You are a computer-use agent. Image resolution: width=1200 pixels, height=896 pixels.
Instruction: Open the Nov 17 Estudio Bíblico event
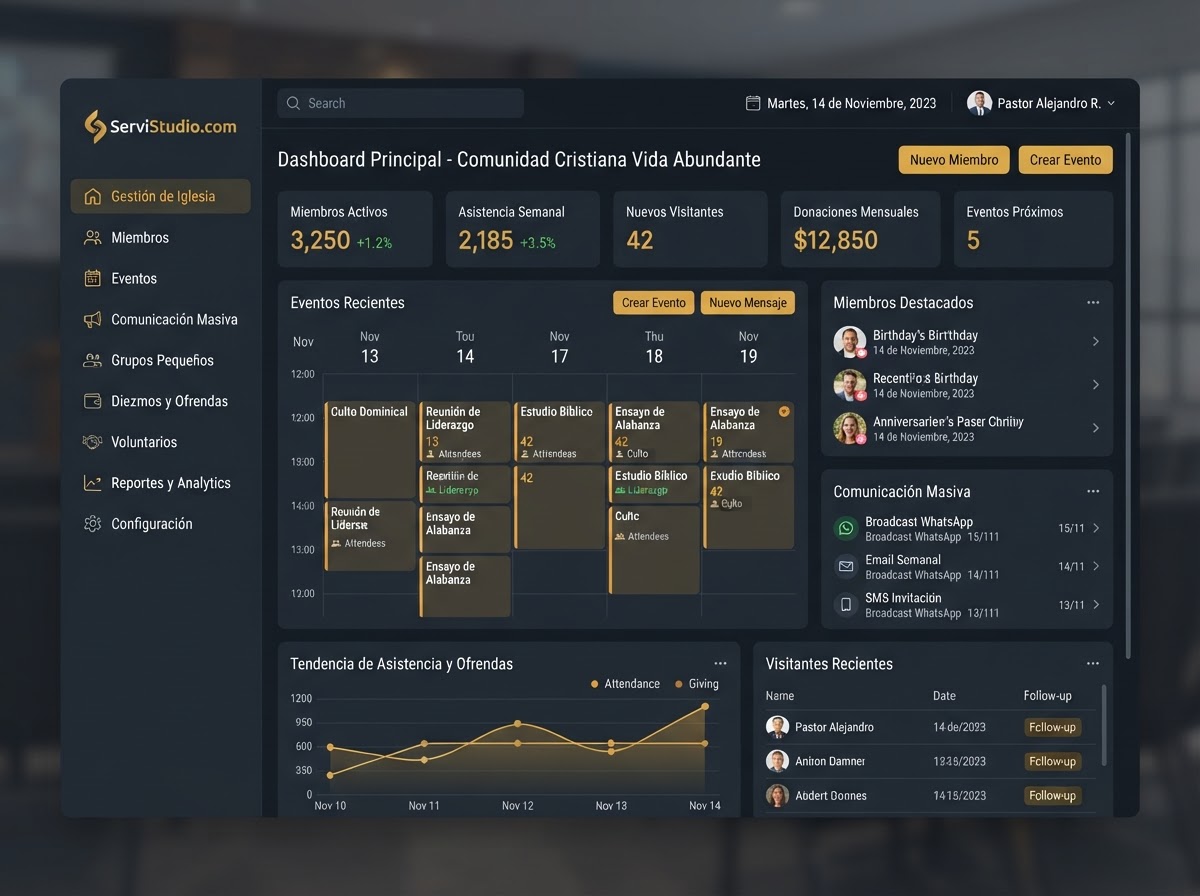click(559, 432)
